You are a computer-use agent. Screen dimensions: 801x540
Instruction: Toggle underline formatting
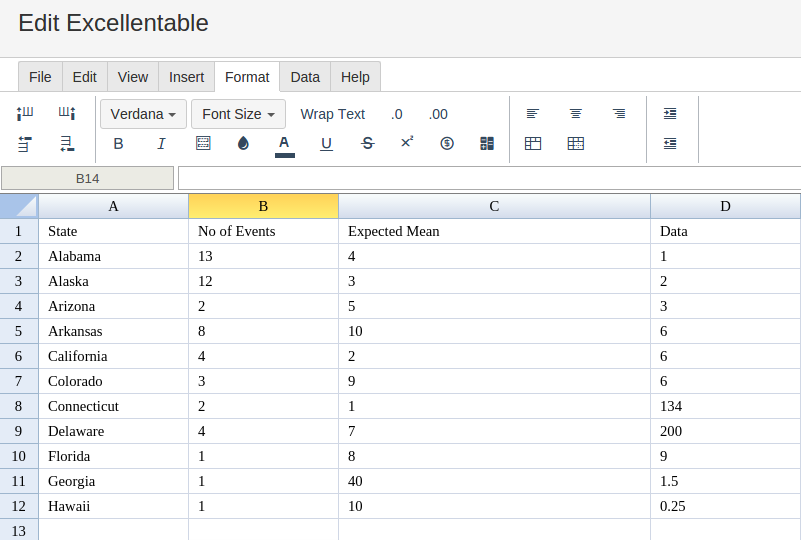click(326, 144)
